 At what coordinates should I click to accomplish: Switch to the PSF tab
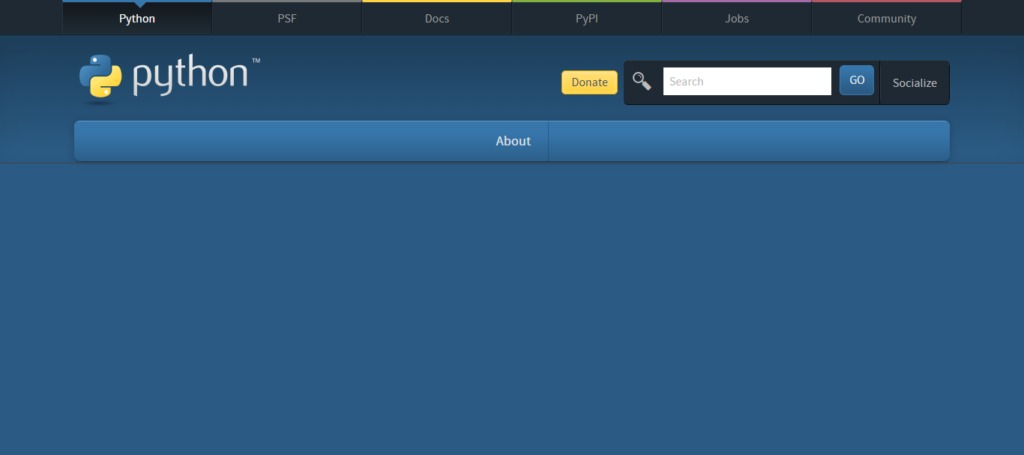pos(287,18)
